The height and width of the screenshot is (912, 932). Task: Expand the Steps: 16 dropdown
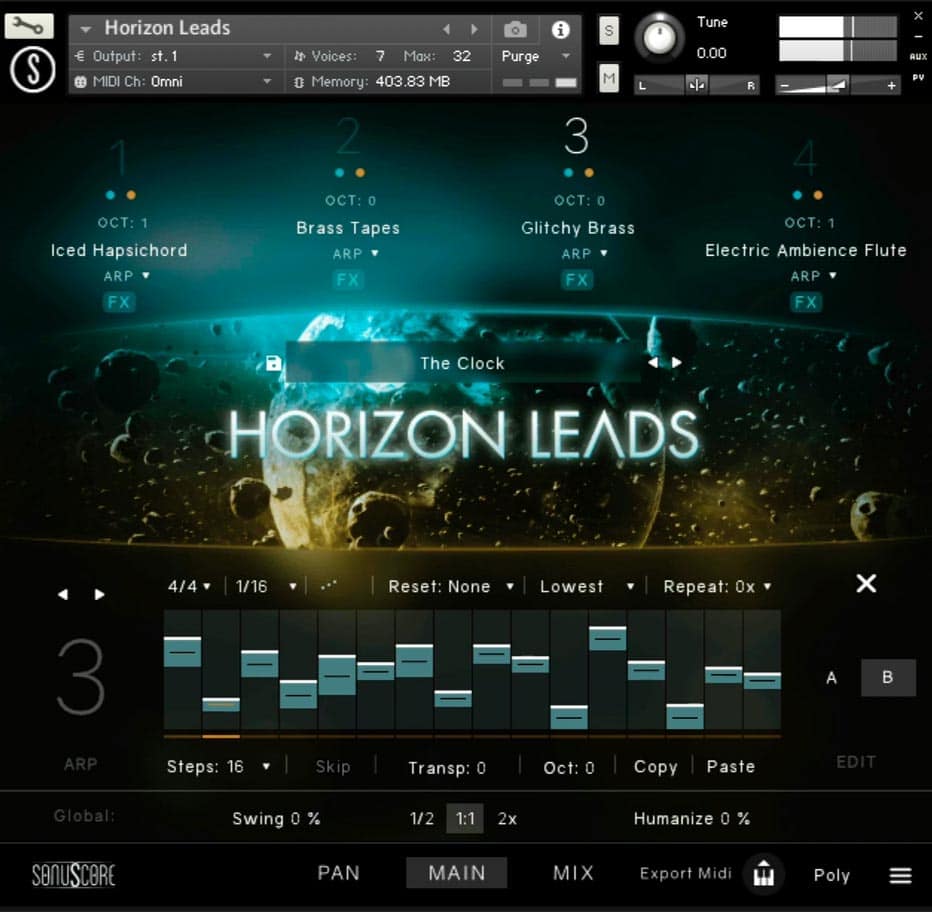pos(220,767)
